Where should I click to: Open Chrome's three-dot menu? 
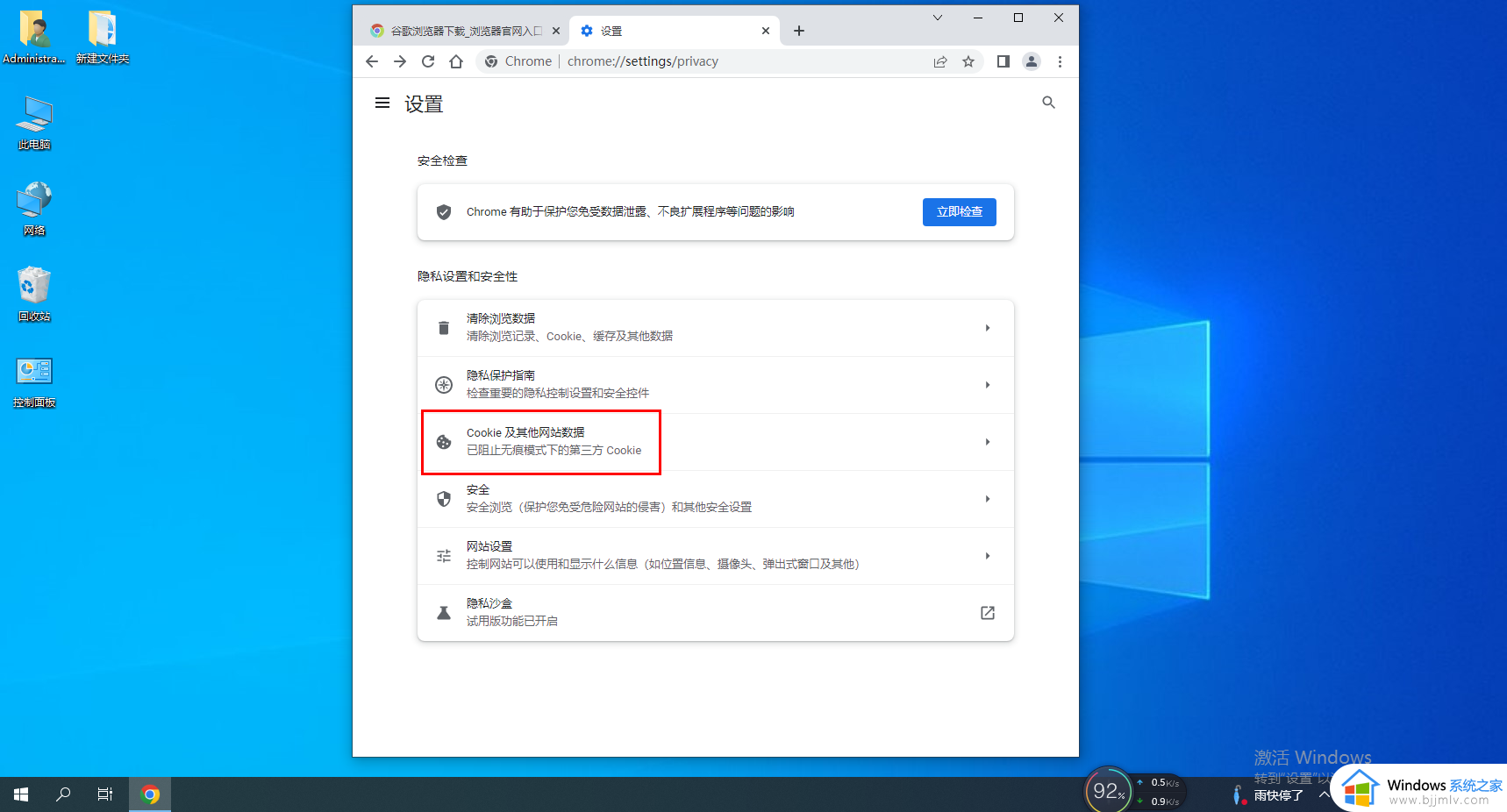click(x=1060, y=61)
